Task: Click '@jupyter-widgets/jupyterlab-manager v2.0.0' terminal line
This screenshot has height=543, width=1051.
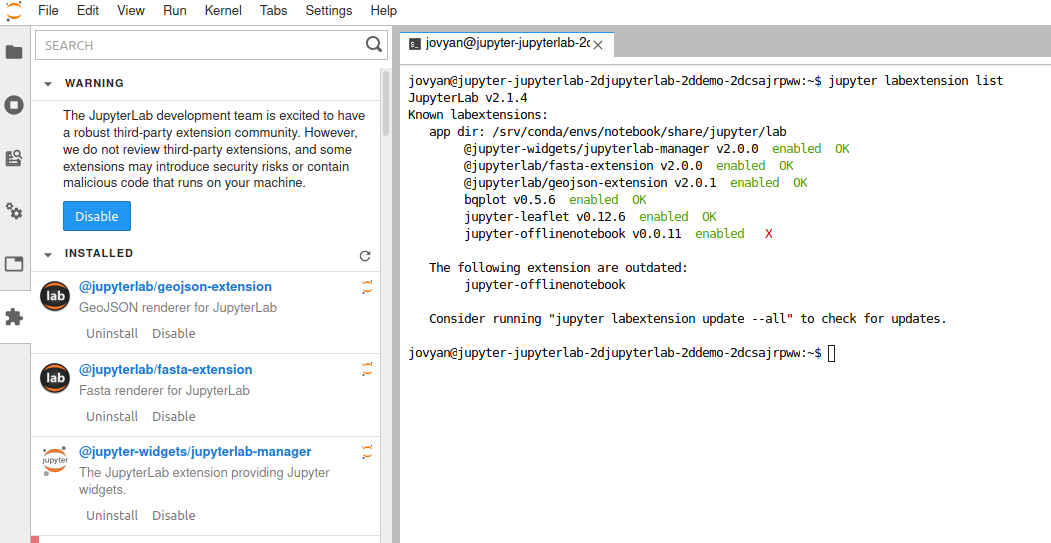Action: click(x=611, y=149)
